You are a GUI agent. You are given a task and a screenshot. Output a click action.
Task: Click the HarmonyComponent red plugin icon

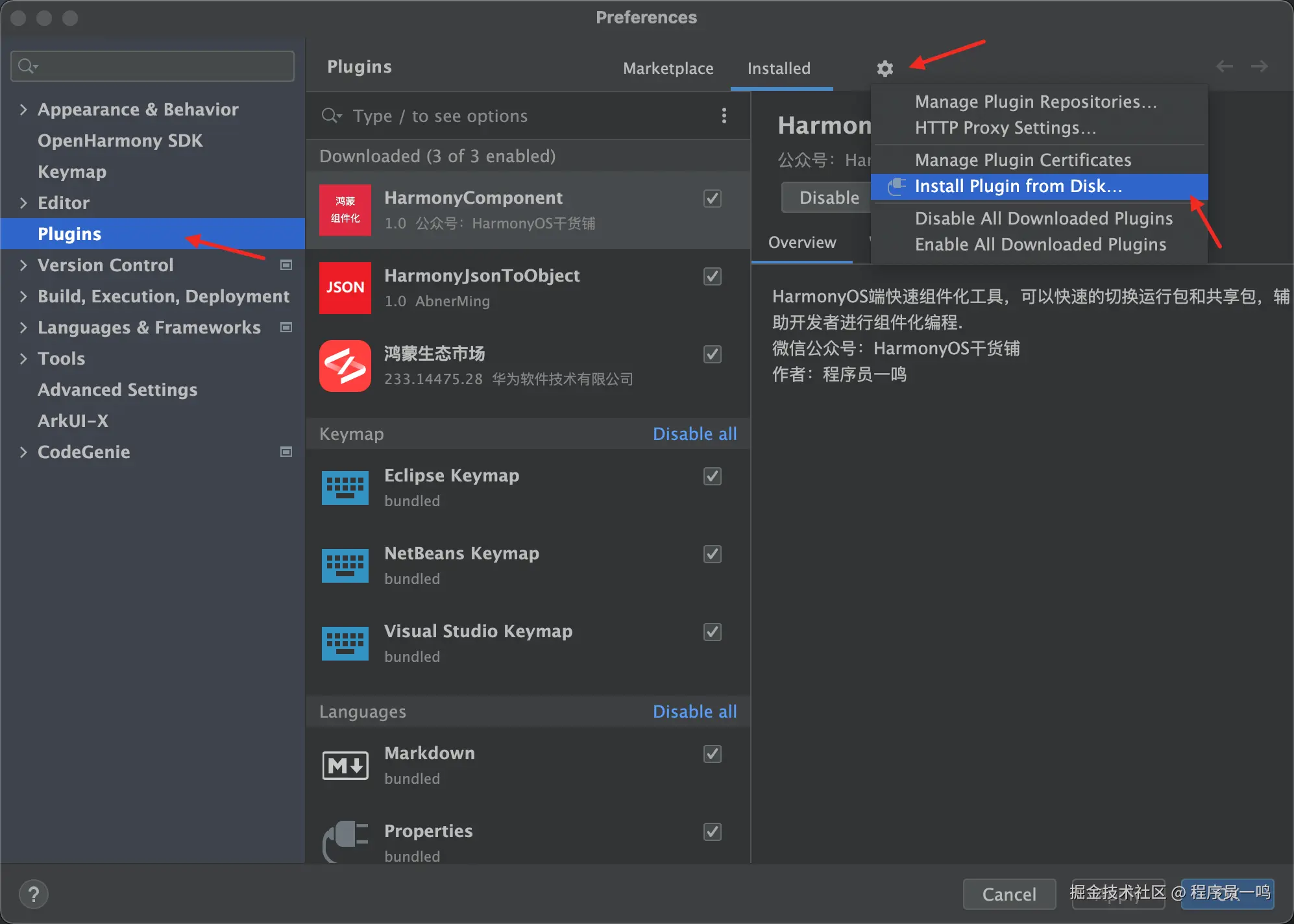[345, 210]
